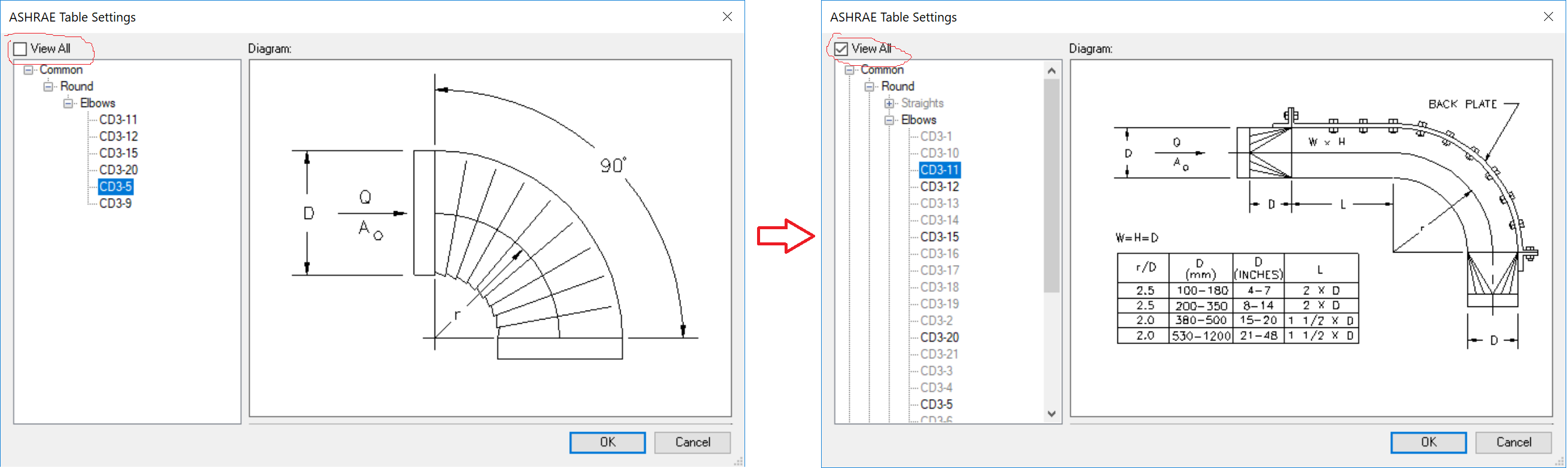Select CD3-1 in the right dialog tree
Viewport: 1568px width, 468px height.
935,136
